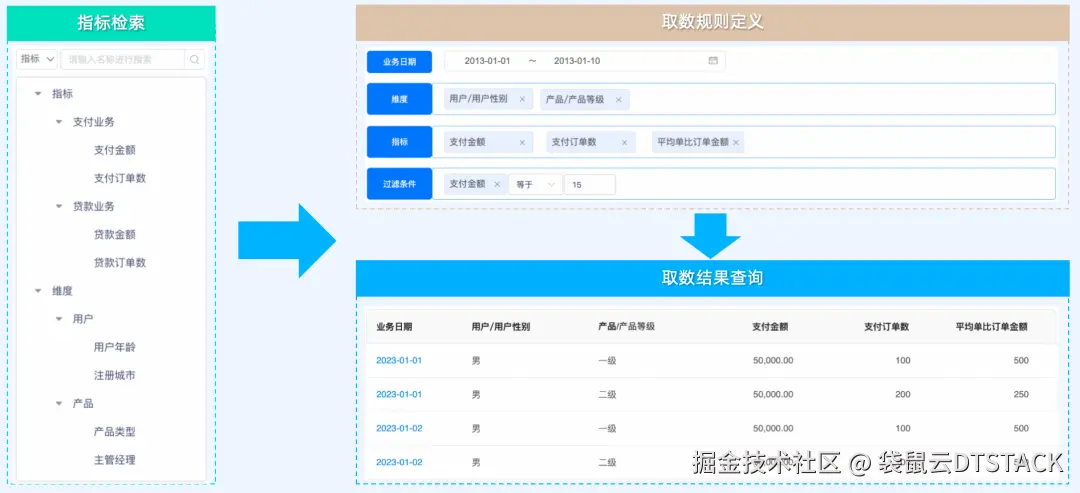This screenshot has height=493, width=1080.
Task: Open the 指标 search type dropdown
Action: coord(37,60)
